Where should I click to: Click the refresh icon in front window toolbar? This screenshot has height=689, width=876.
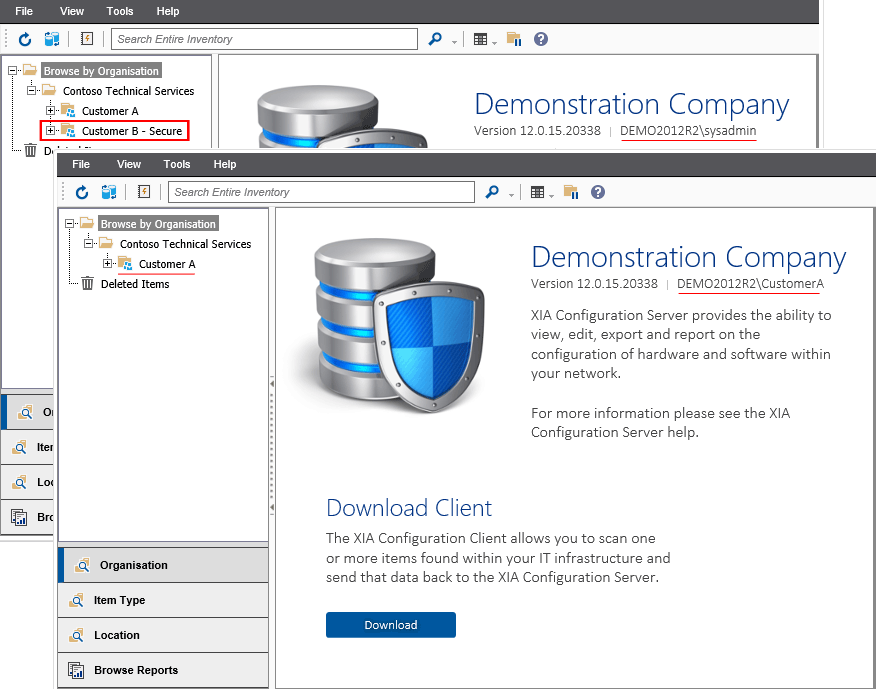coord(82,192)
